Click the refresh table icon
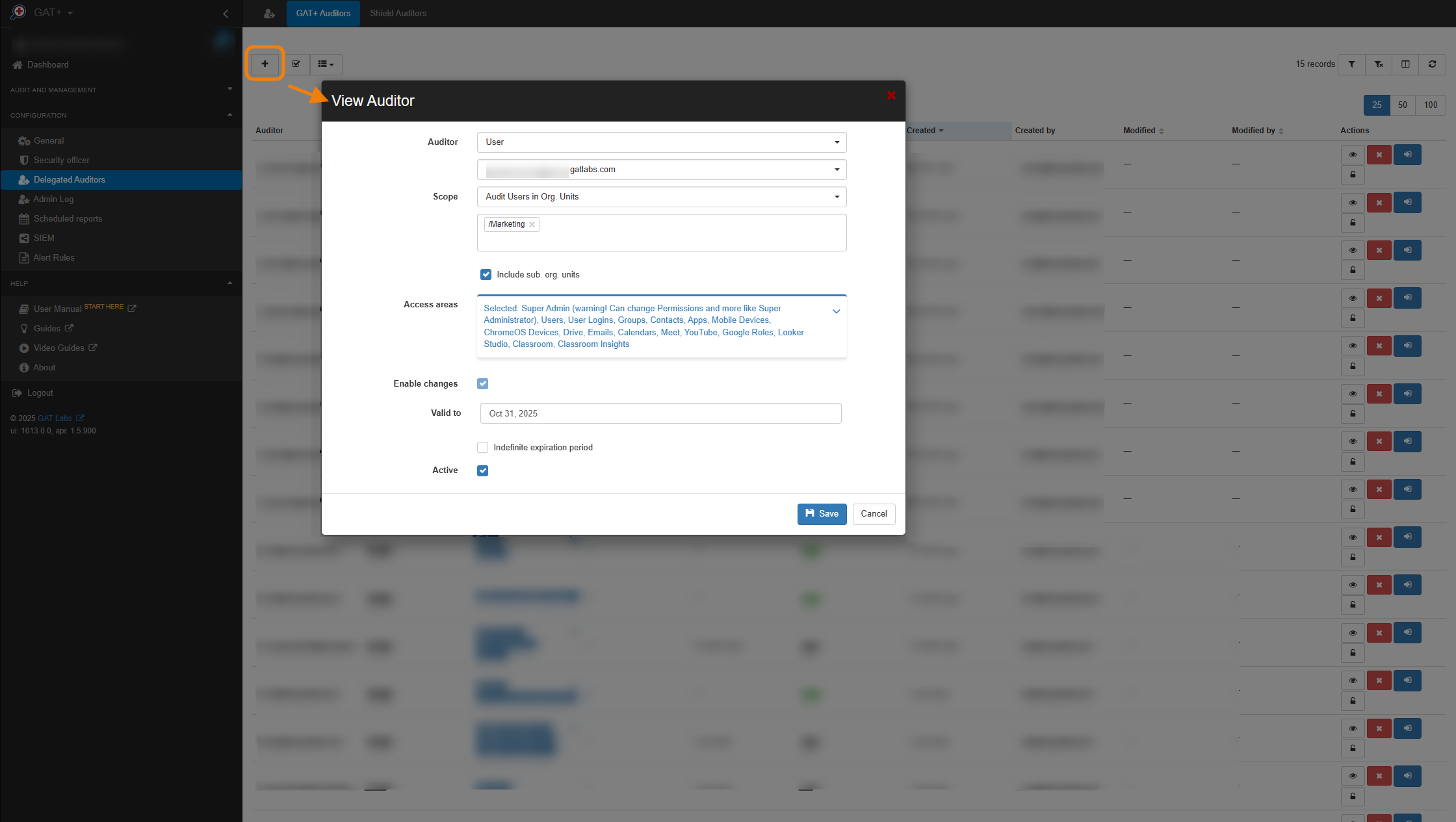This screenshot has height=822, width=1456. pyautogui.click(x=1432, y=64)
